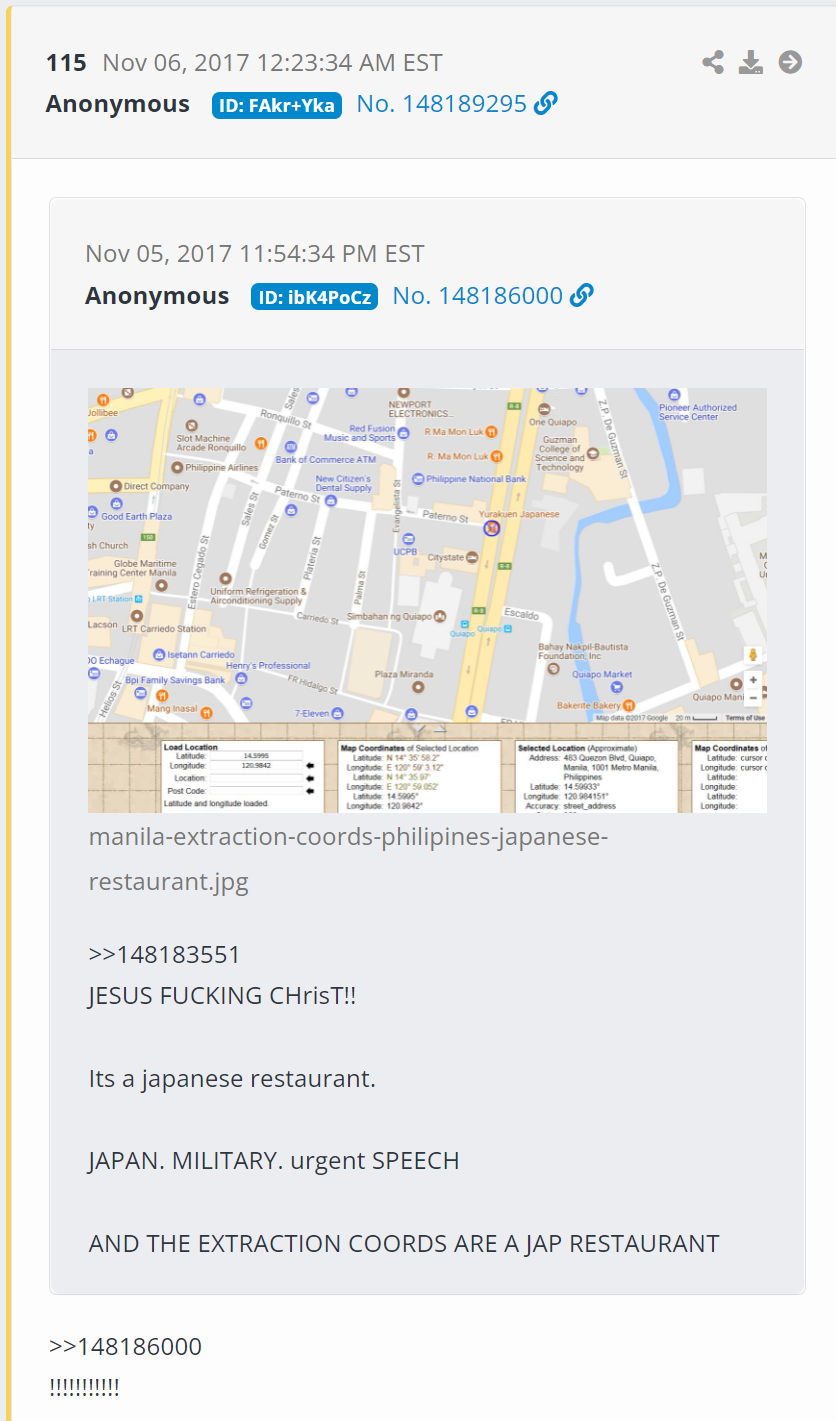Click timestamp Nov 06, 2017 12:23:34 AM EST

click(x=272, y=63)
